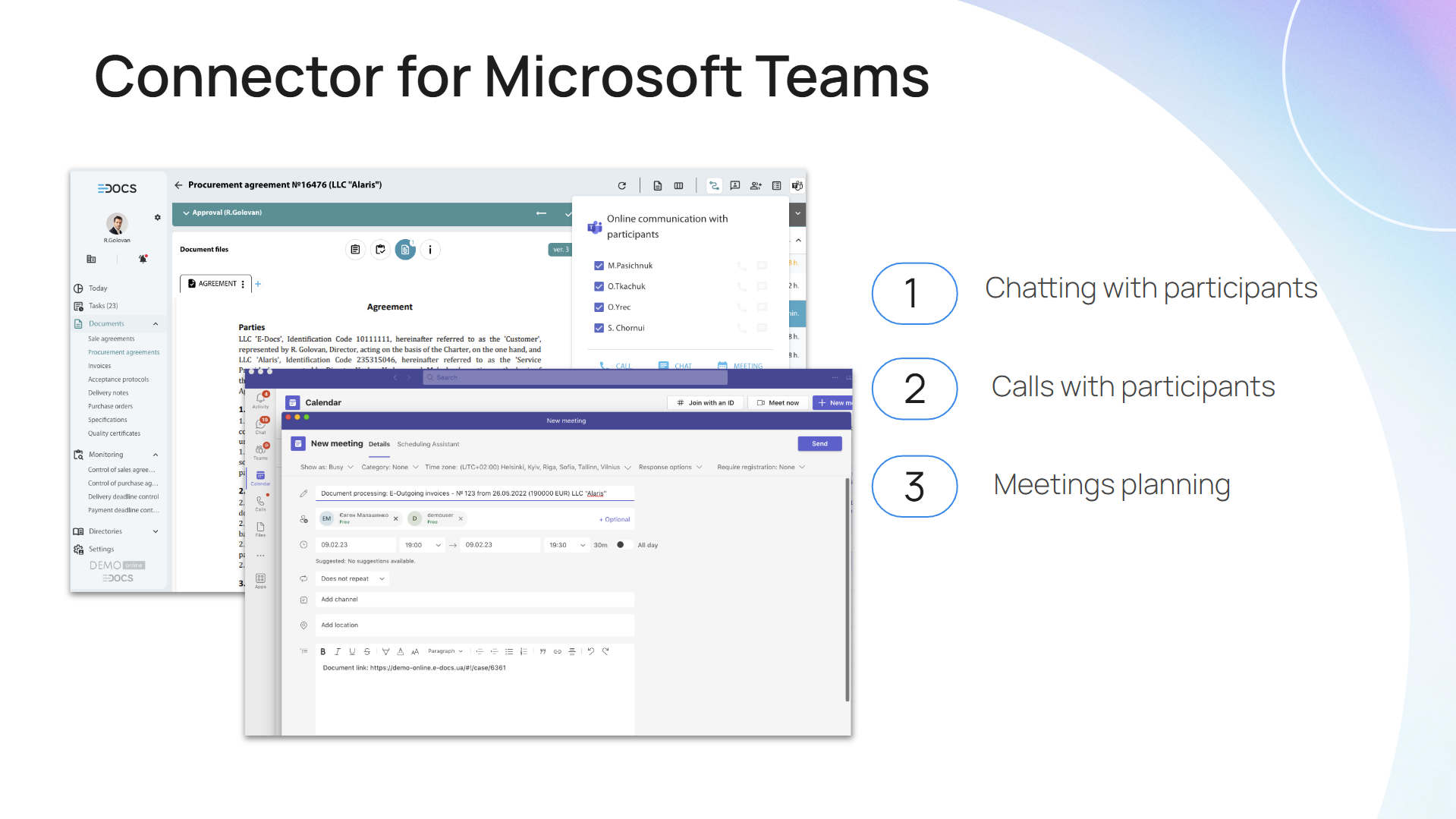Open Calendar in the Teams sidebar
The width and height of the screenshot is (1456, 819).
coord(261,477)
